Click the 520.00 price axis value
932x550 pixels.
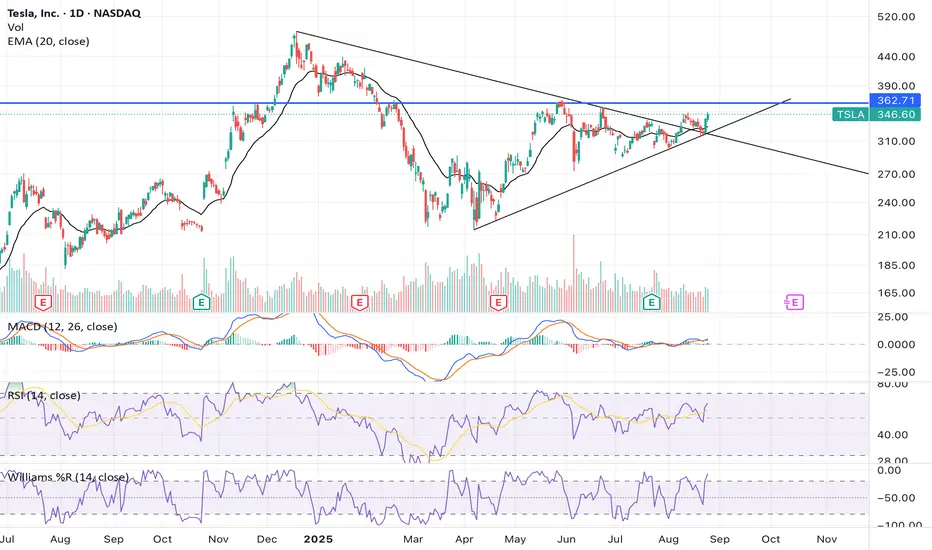point(896,17)
